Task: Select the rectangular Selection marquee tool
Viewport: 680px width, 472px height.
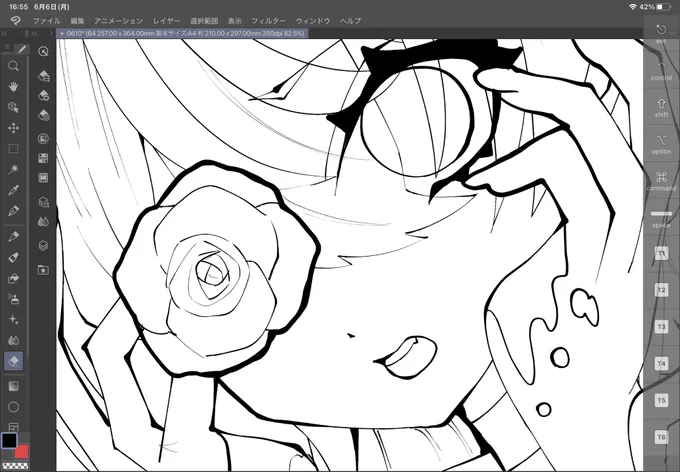Action: (x=13, y=149)
